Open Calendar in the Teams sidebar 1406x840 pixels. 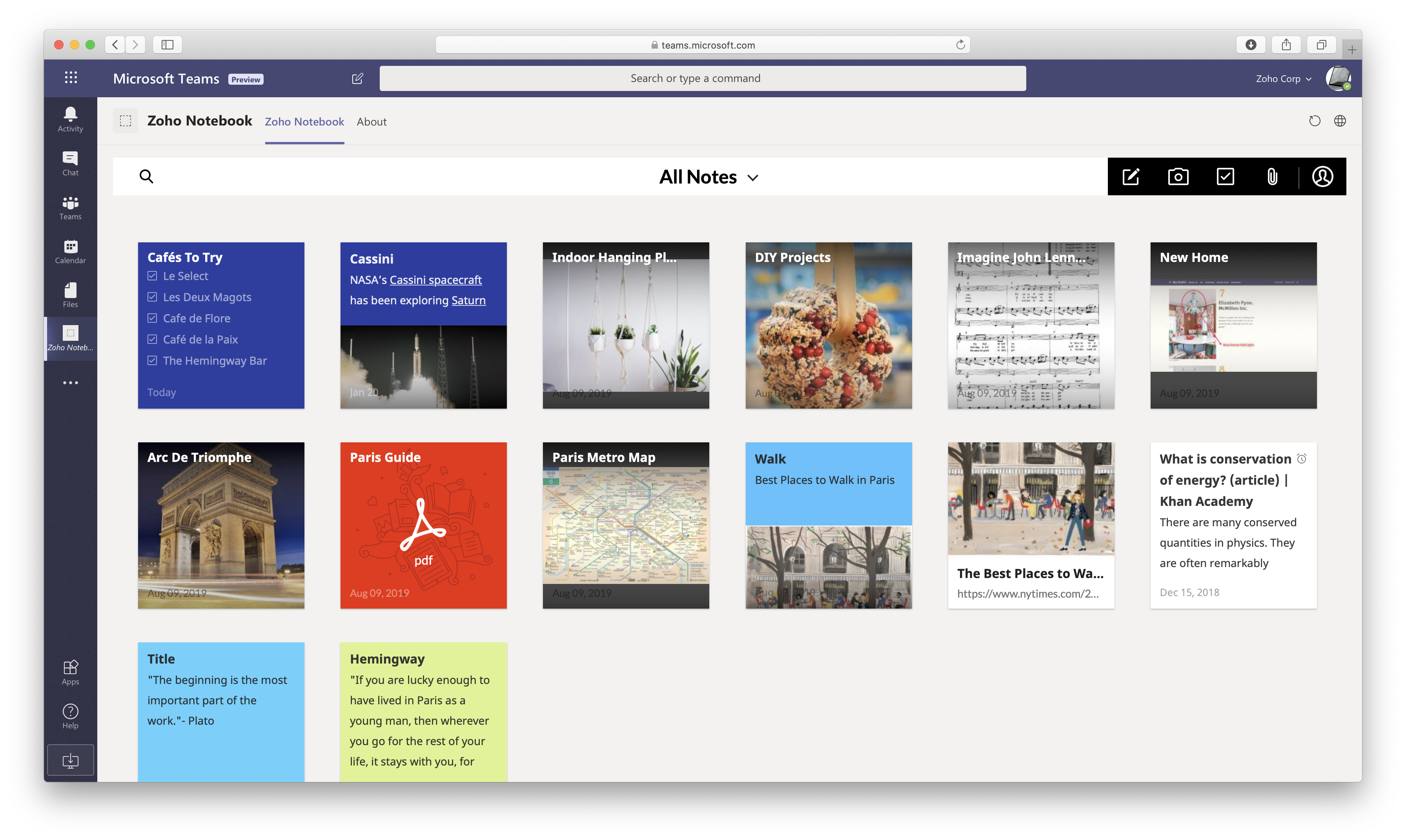(70, 251)
